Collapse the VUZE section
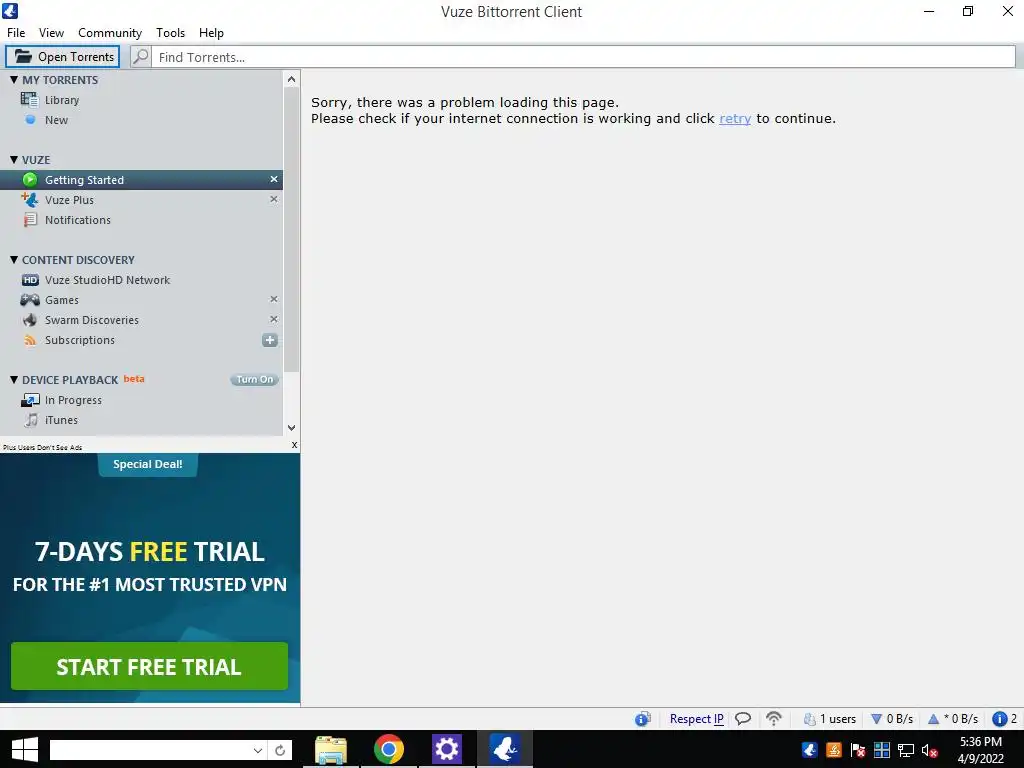 coord(14,159)
